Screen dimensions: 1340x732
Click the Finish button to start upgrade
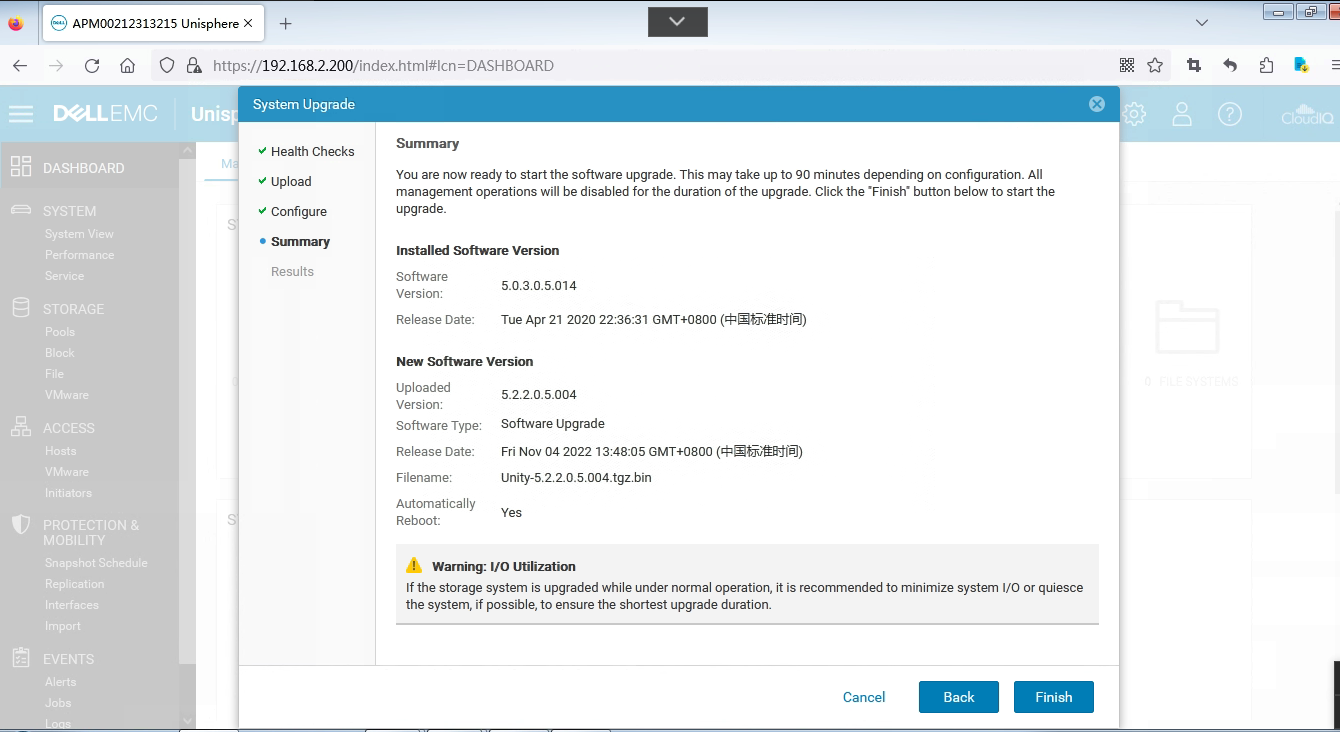coord(1054,697)
